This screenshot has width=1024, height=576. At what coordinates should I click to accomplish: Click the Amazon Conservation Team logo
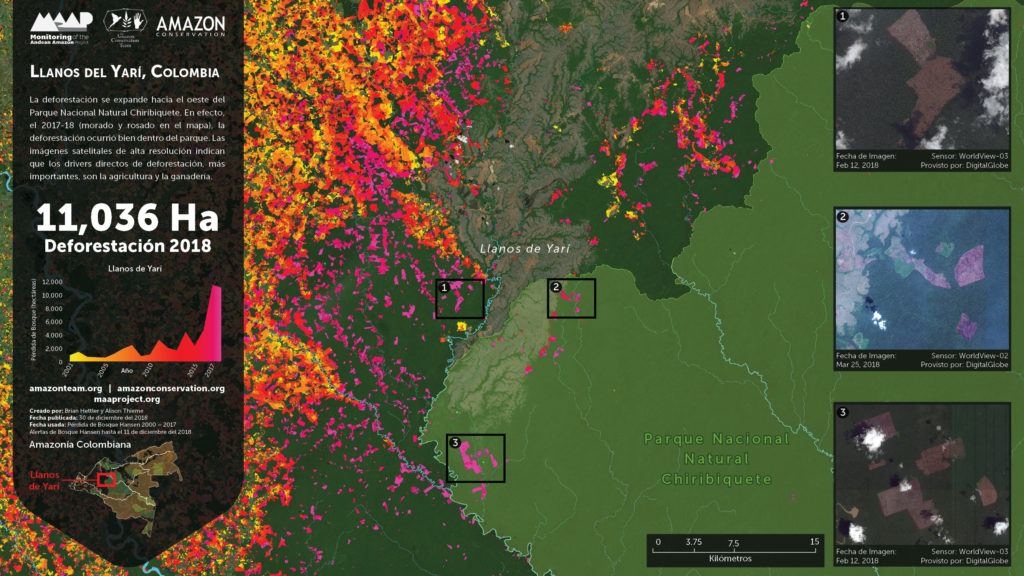(x=129, y=24)
